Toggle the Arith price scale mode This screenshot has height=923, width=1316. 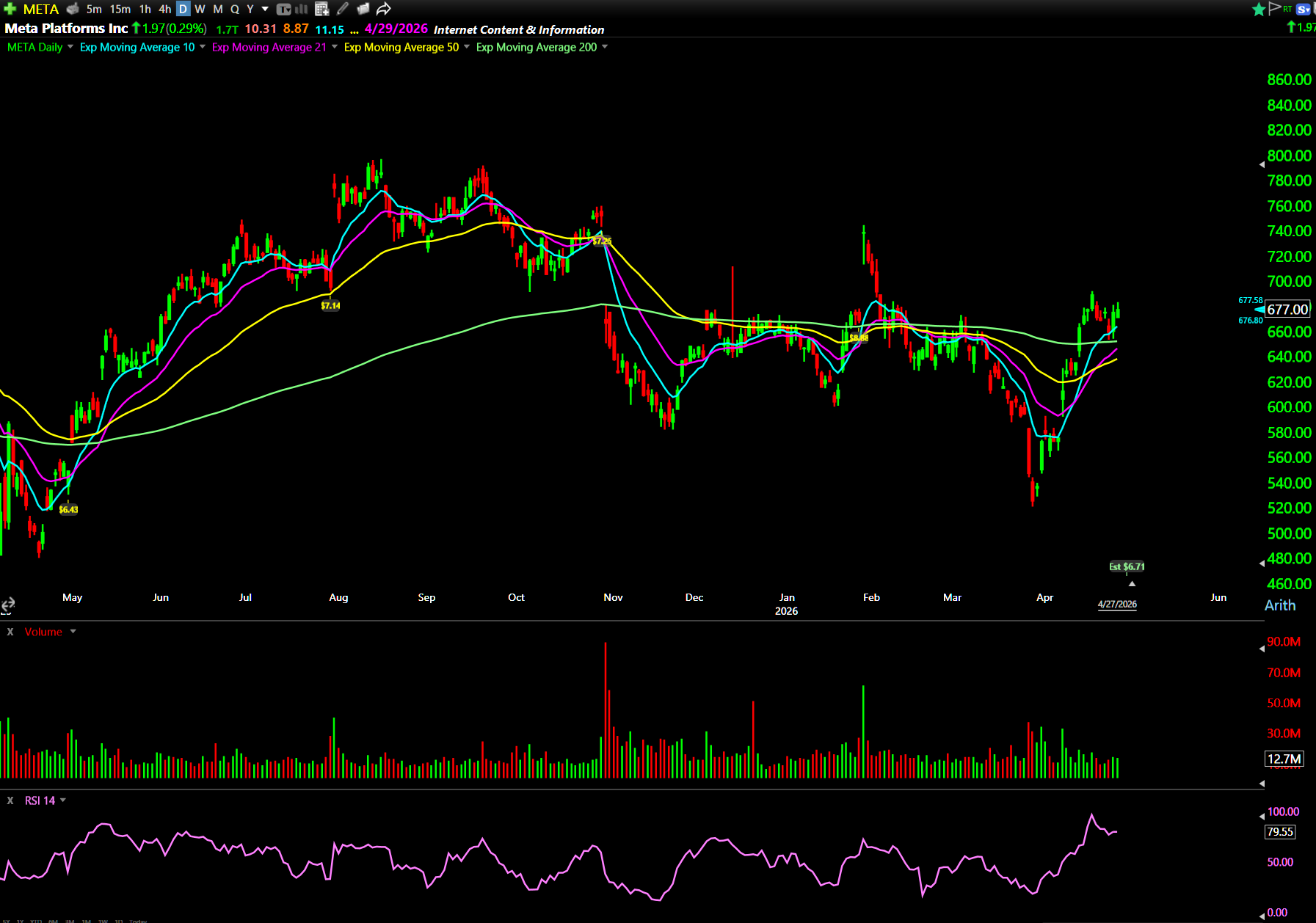pos(1279,605)
